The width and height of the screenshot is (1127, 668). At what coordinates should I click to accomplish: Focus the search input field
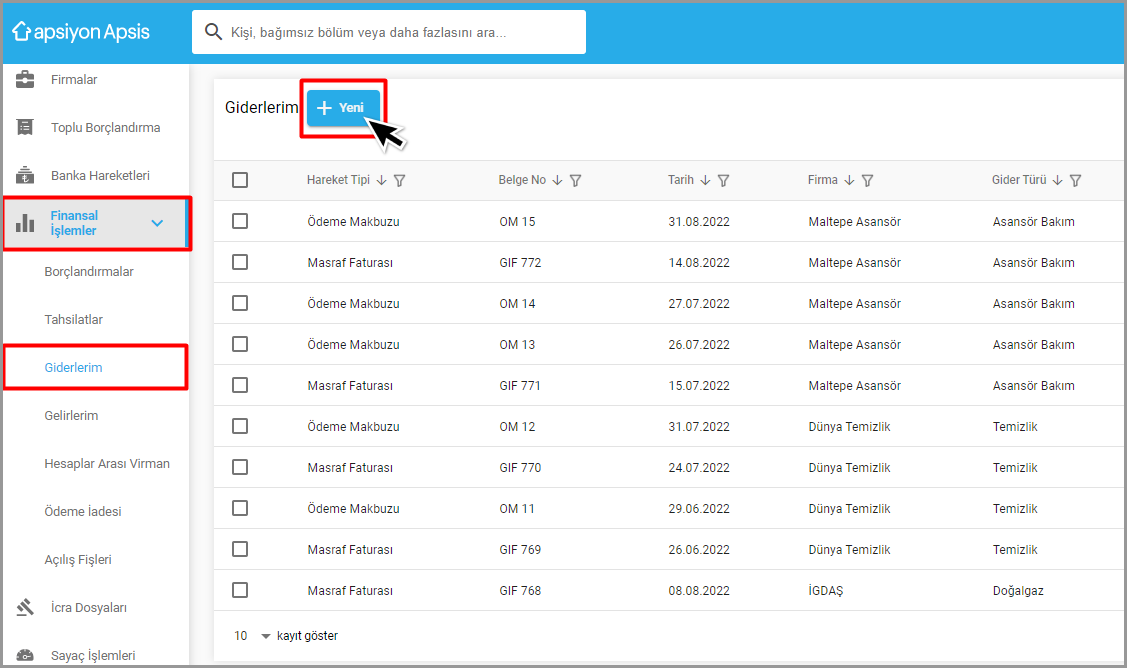click(x=389, y=32)
